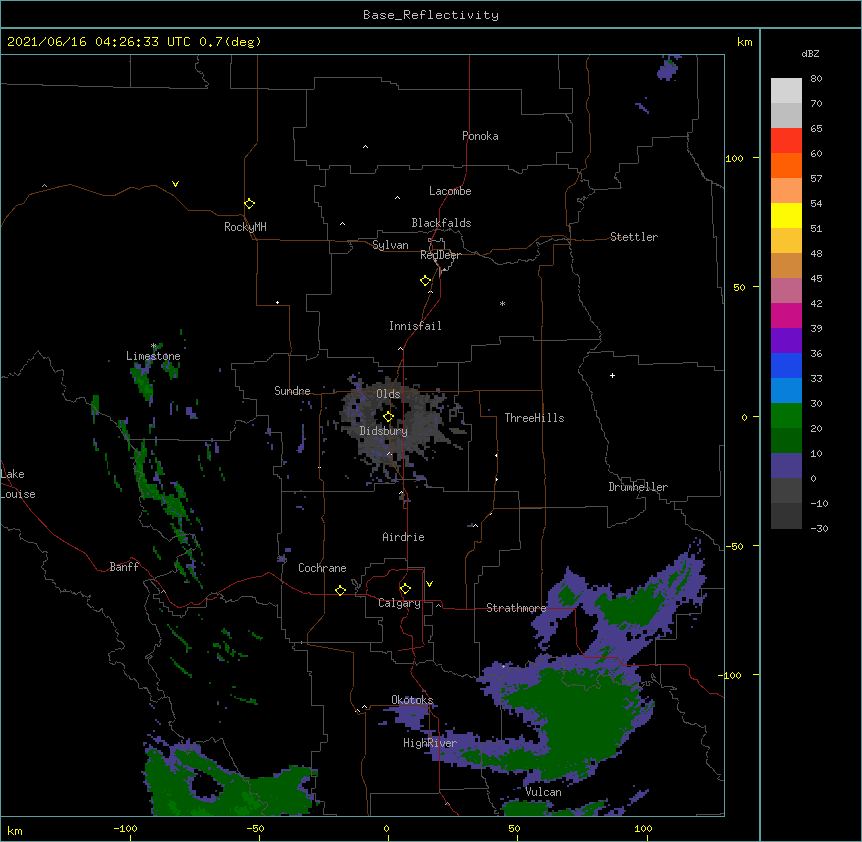Select the yellow diamond marker between Olds and Didsbury
The image size is (862, 842).
click(x=388, y=416)
